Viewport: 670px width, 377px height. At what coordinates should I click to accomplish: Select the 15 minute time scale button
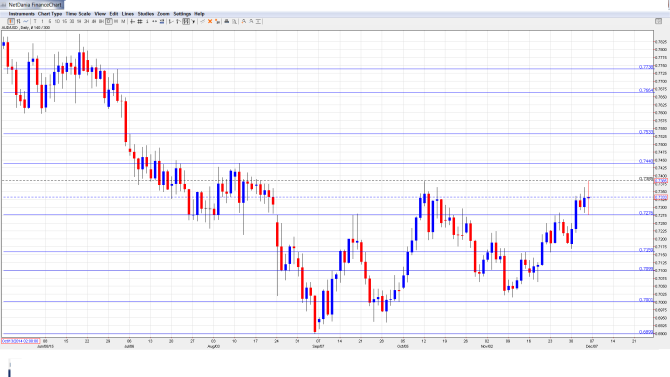(x=65, y=21)
